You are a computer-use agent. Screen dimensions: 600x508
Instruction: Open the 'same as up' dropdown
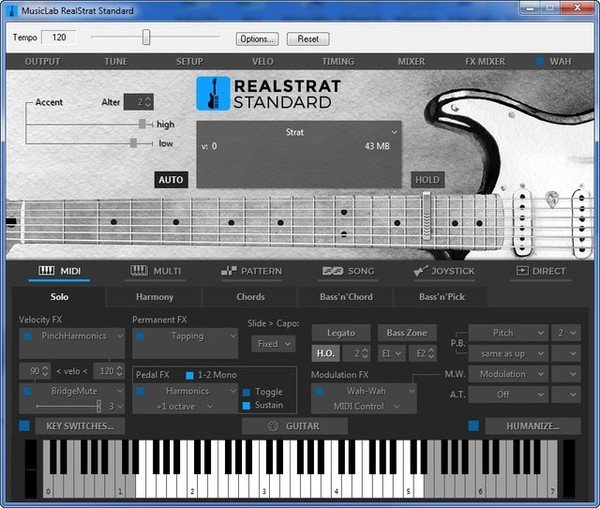coord(507,354)
